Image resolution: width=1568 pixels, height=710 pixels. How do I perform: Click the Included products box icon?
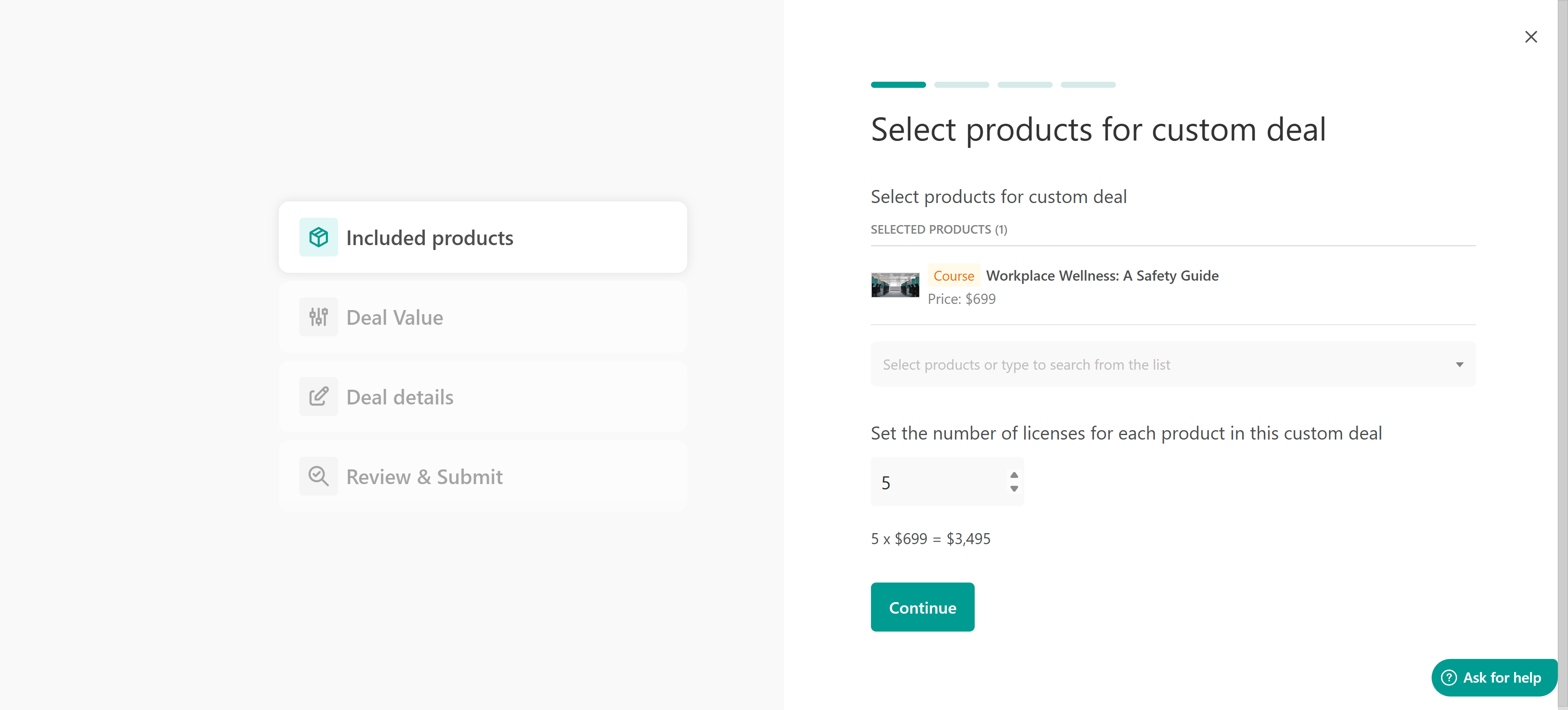click(x=318, y=237)
